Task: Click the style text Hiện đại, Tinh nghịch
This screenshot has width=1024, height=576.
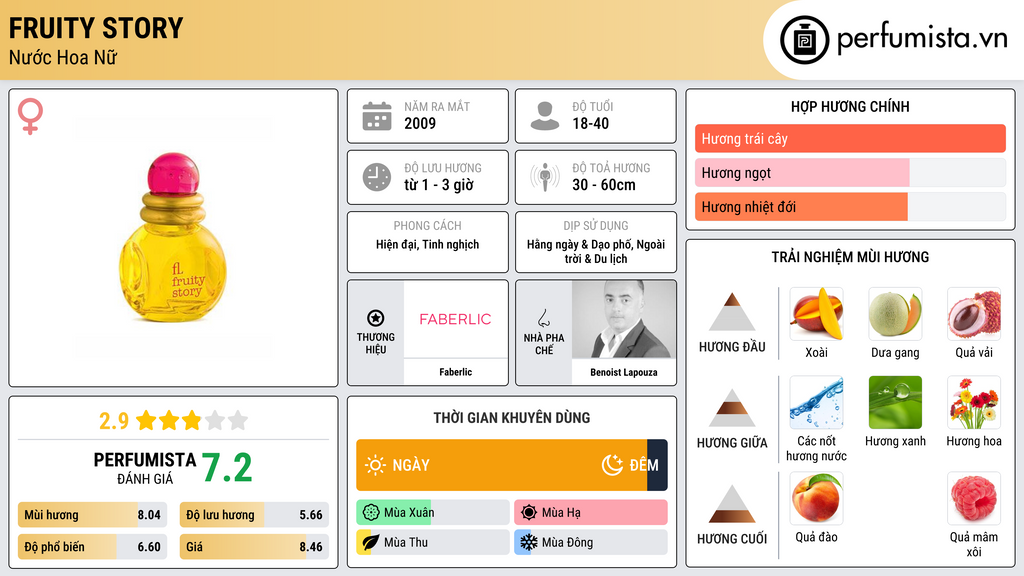Action: click(x=428, y=245)
